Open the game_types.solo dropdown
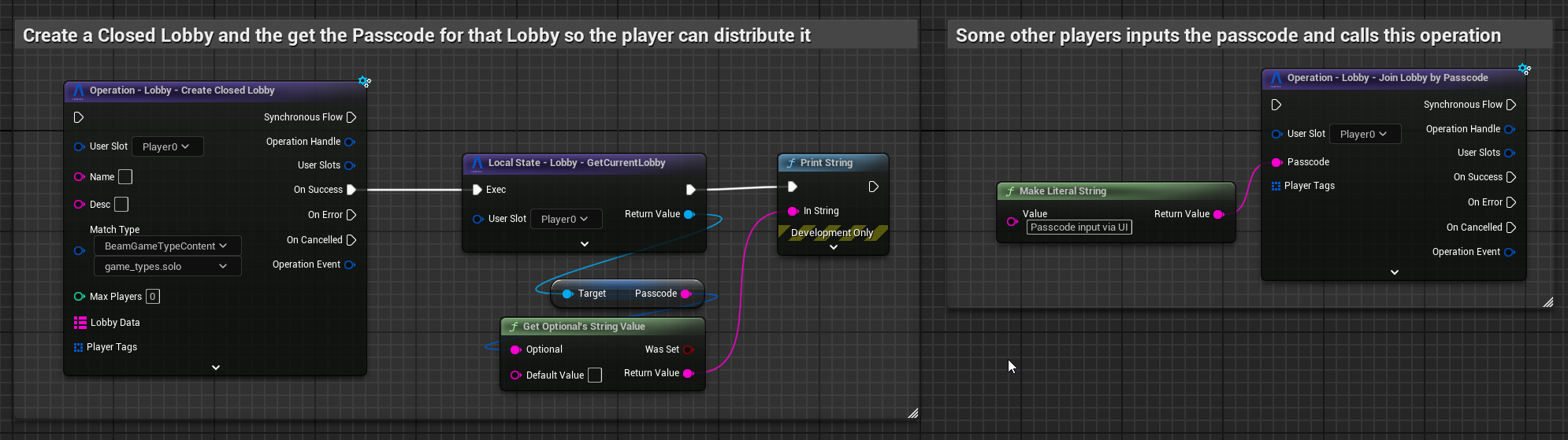The height and width of the screenshot is (440, 1568). pyautogui.click(x=166, y=267)
